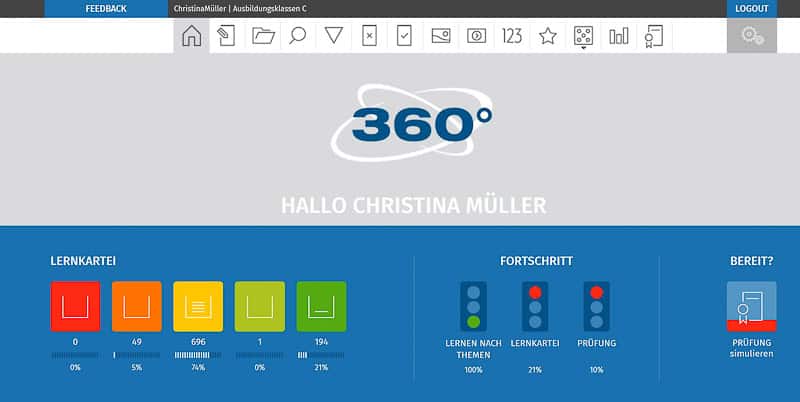
Task: Open the certificate exam icon in toolbar
Action: (x=654, y=36)
